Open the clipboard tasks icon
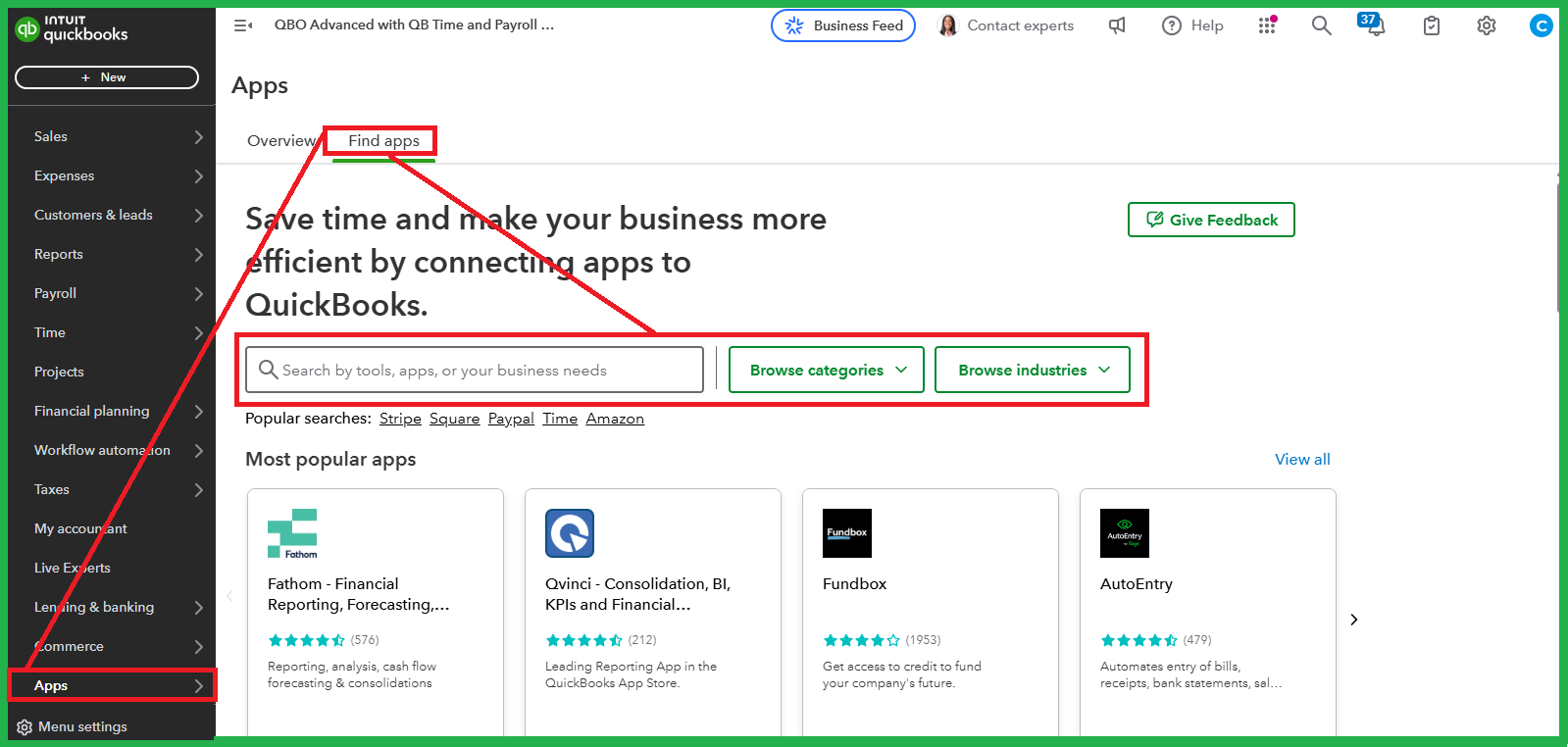The height and width of the screenshot is (747, 1568). (1432, 25)
